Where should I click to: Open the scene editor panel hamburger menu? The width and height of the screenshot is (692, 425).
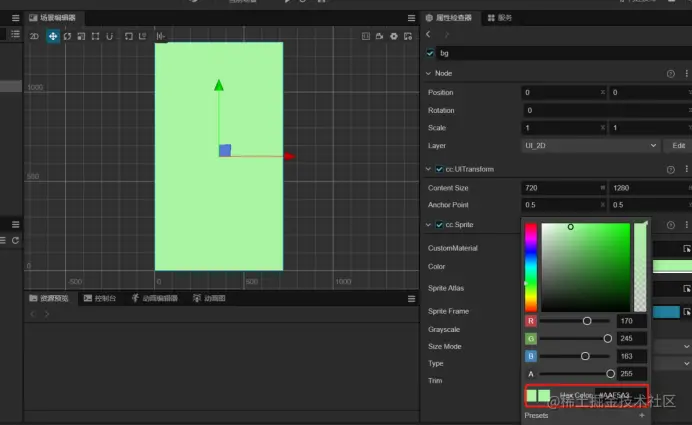[411, 18]
